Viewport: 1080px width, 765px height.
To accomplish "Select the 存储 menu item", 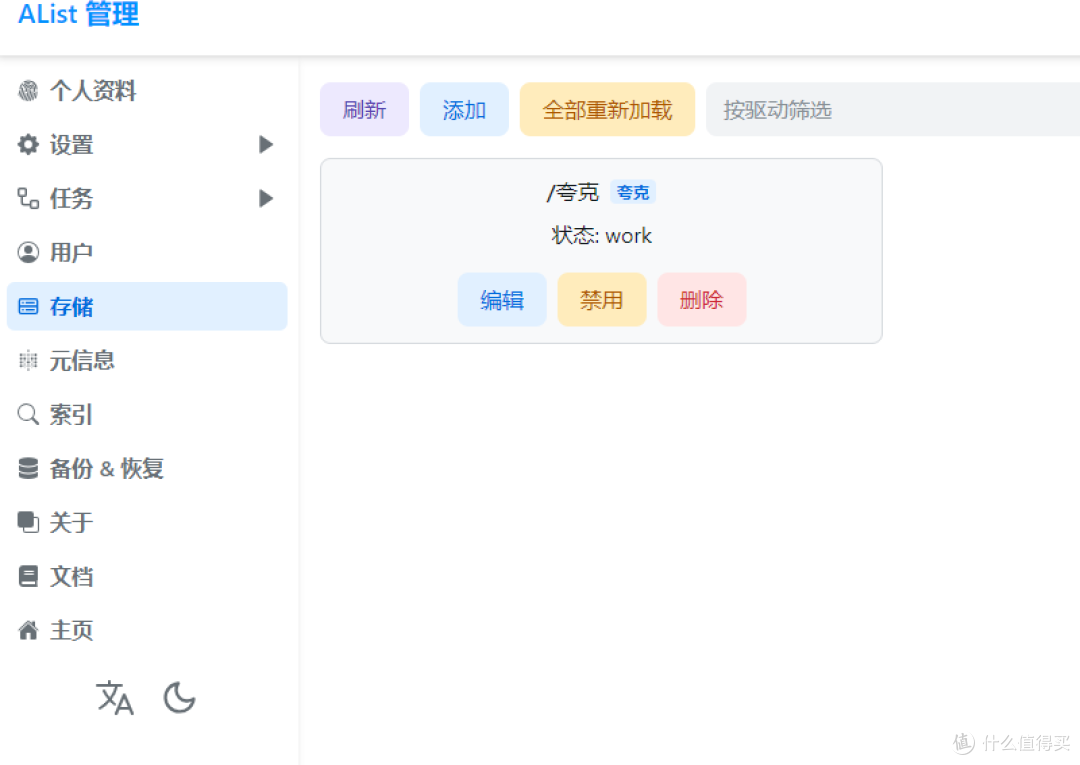I will click(x=147, y=306).
